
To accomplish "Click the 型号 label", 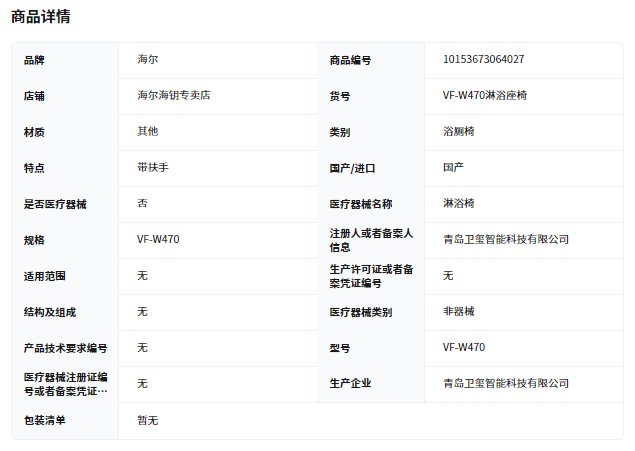I will click(x=340, y=349).
